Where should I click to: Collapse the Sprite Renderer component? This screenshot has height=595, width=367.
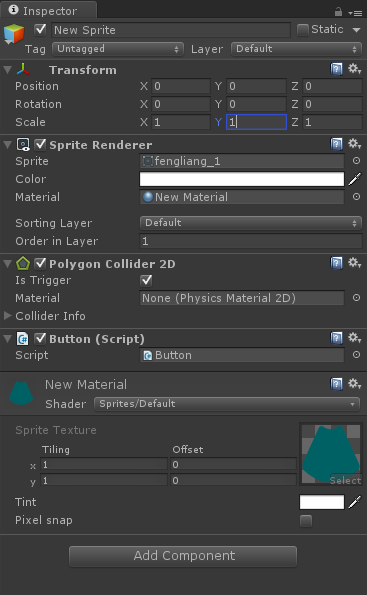coord(7,145)
